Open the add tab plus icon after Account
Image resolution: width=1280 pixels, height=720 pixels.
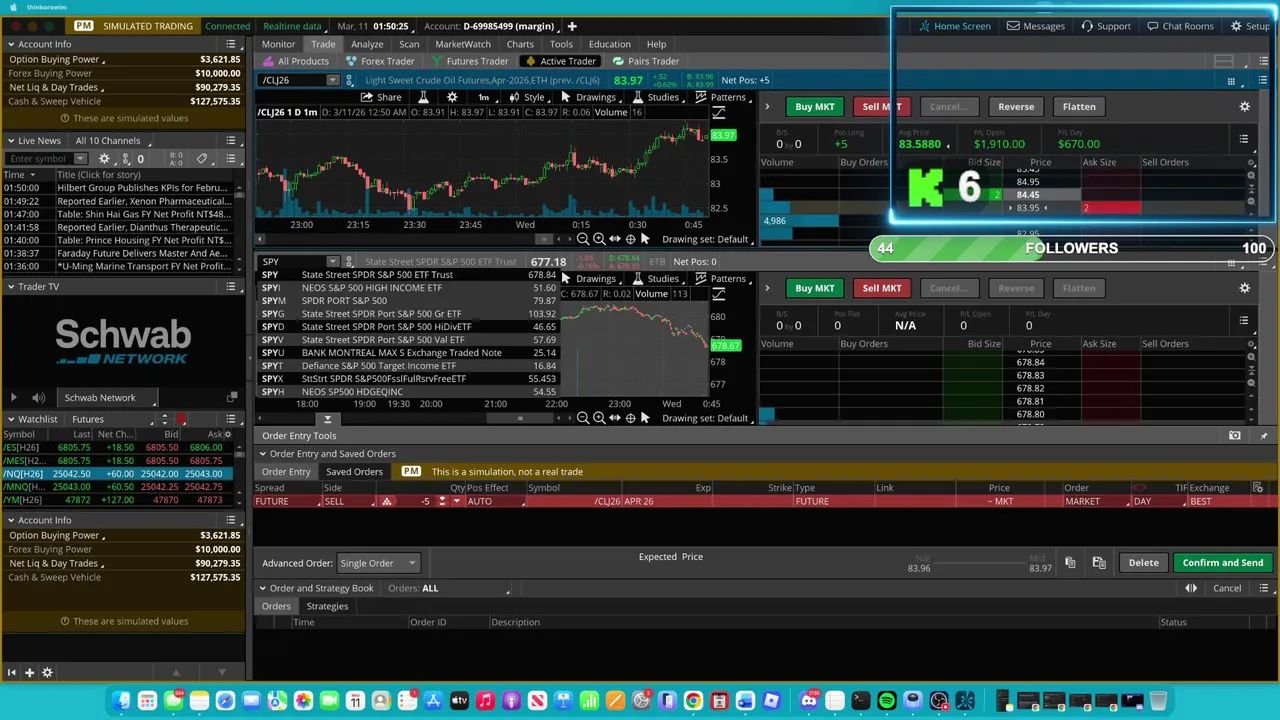(x=572, y=26)
